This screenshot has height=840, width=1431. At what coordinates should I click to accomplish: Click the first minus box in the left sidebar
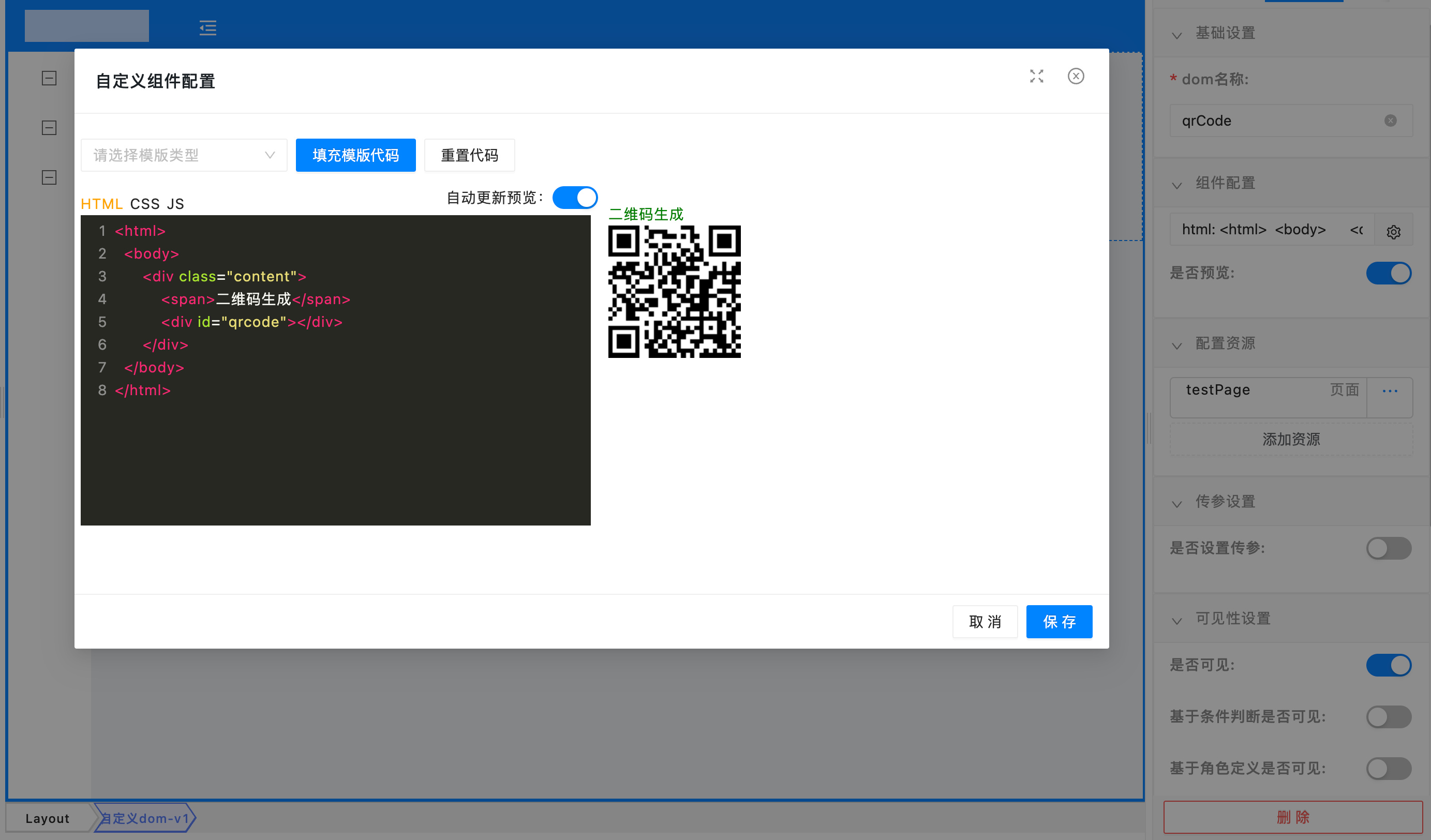pos(49,78)
